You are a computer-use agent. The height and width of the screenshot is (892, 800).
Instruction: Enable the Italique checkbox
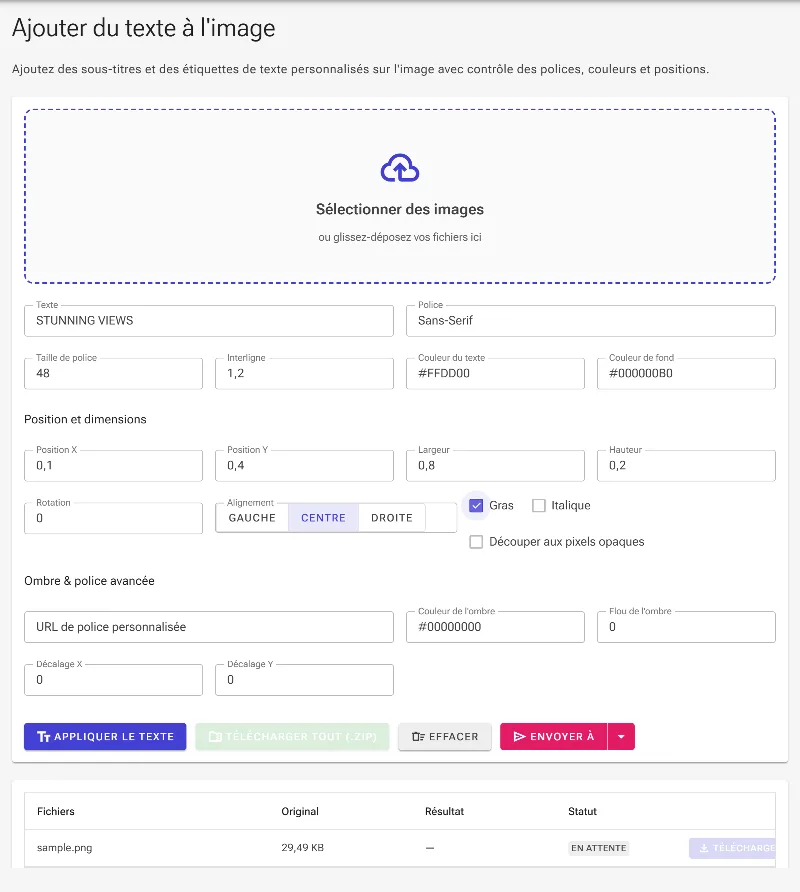(538, 505)
